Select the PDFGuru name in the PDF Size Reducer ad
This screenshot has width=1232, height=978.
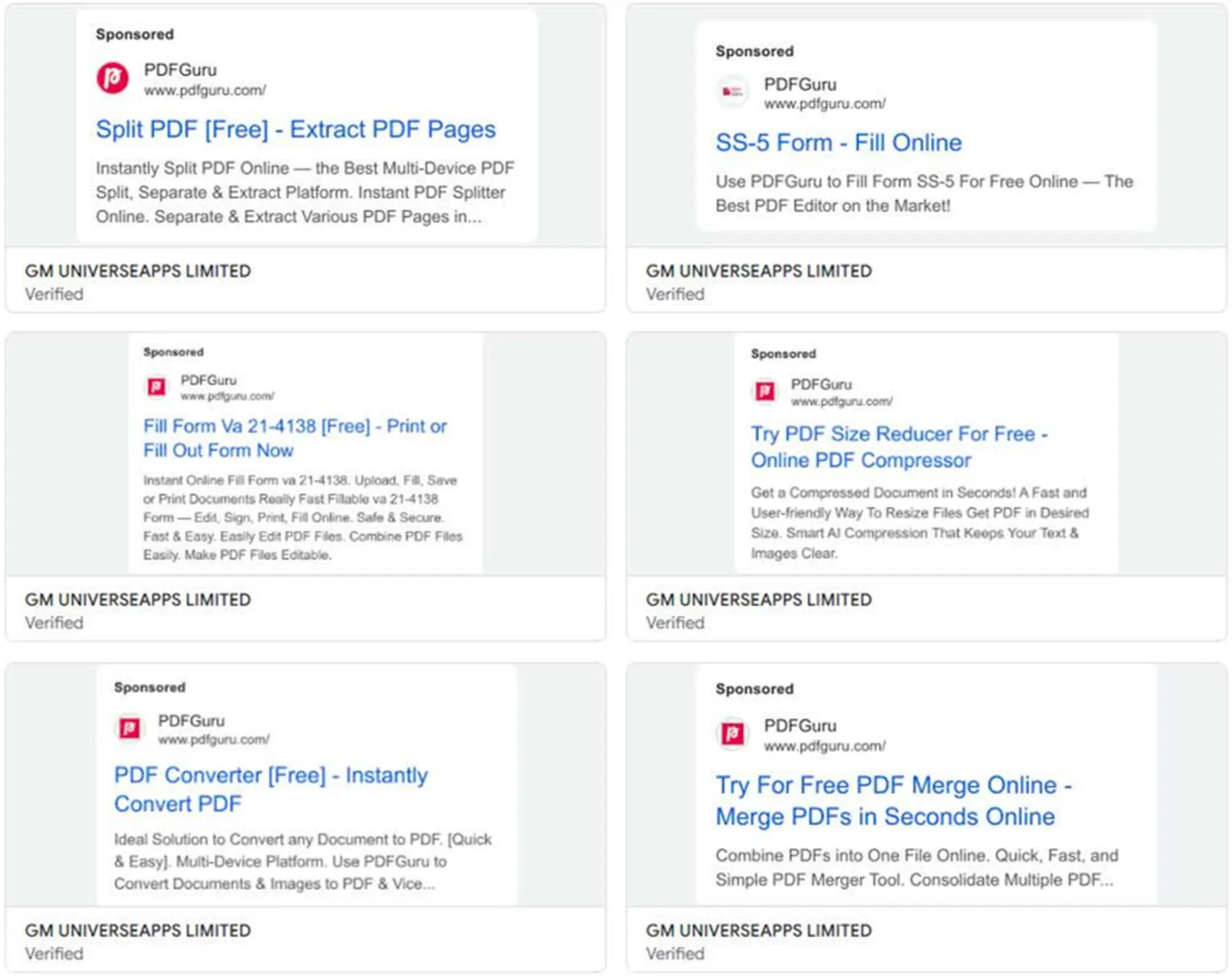click(x=822, y=384)
